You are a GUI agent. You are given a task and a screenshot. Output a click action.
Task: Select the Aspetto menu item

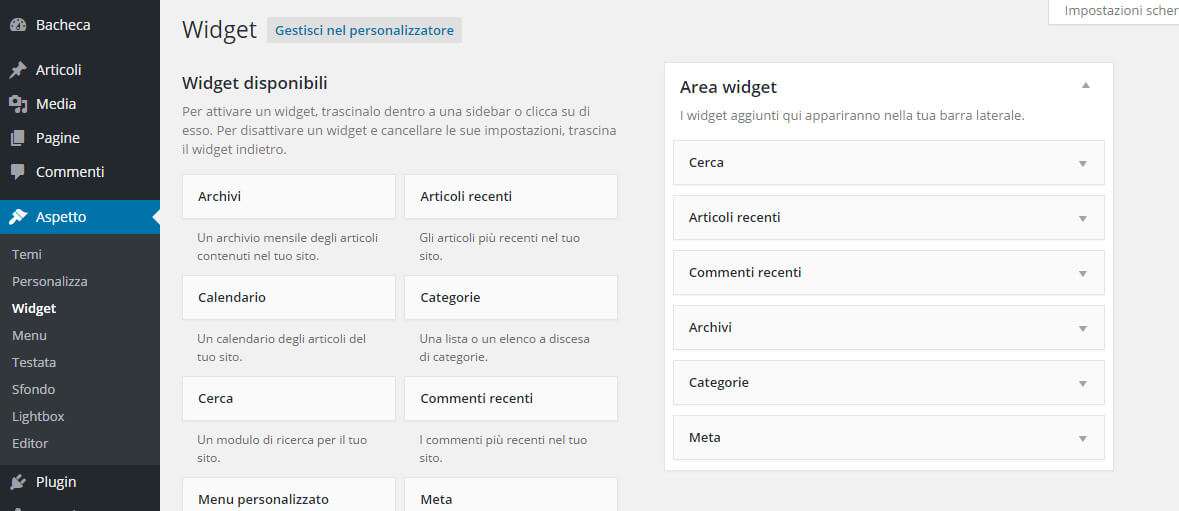(80, 217)
